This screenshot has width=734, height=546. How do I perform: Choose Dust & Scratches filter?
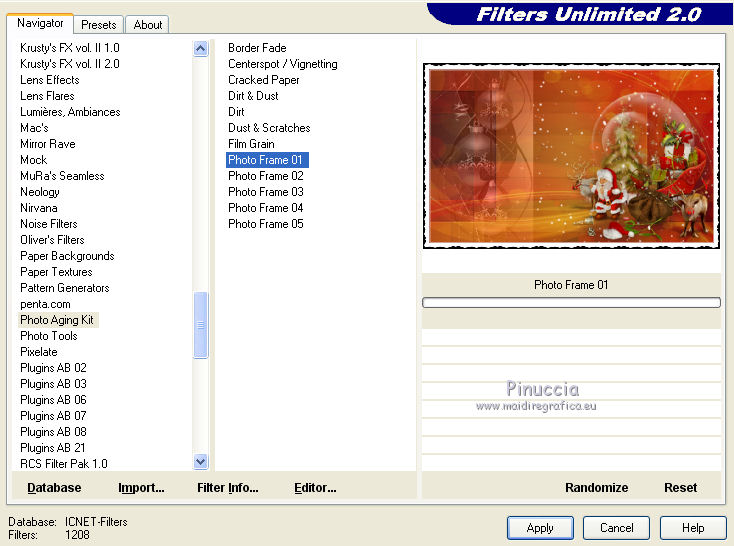269,128
